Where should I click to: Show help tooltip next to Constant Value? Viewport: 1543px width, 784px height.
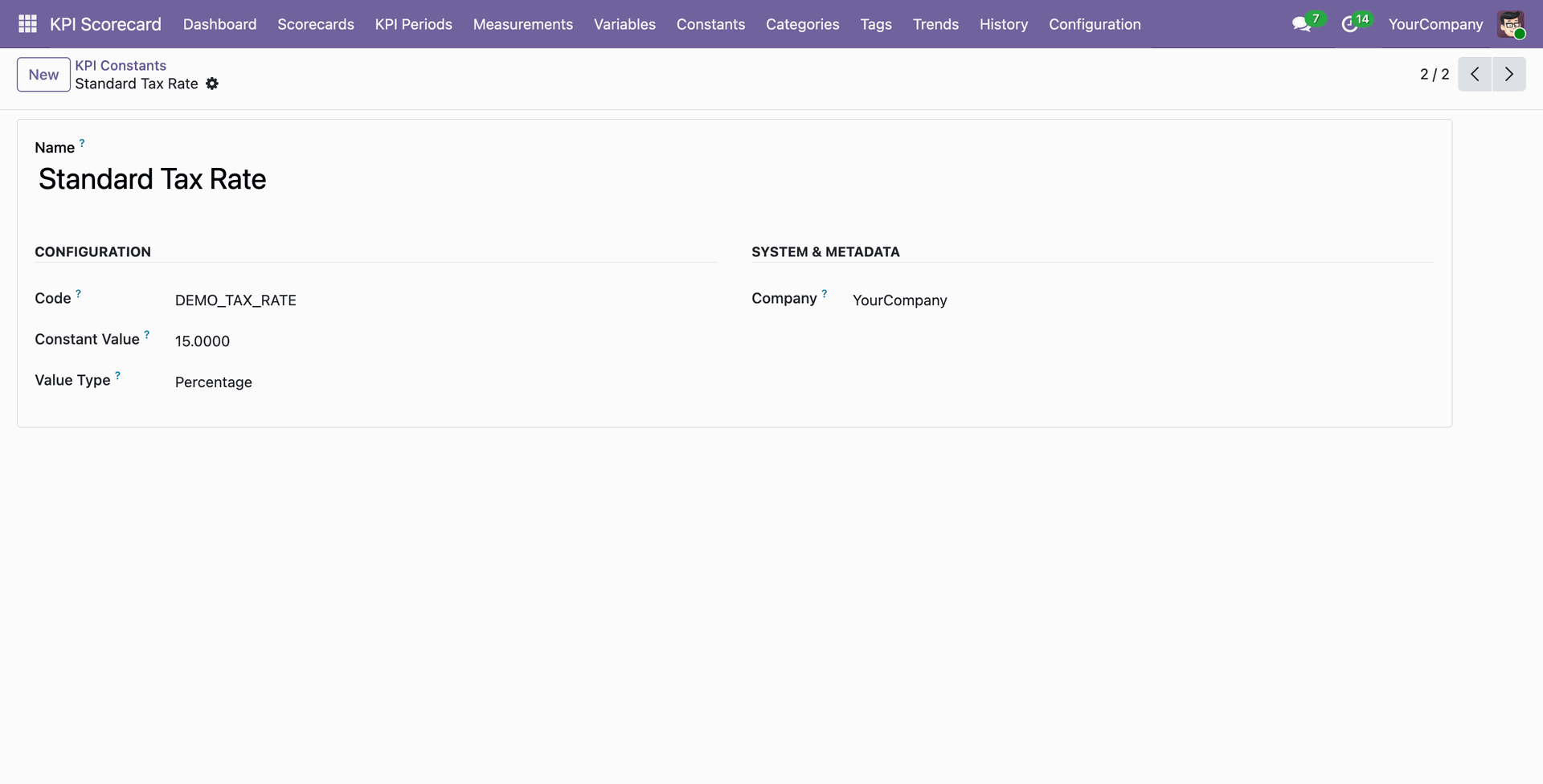(x=146, y=335)
